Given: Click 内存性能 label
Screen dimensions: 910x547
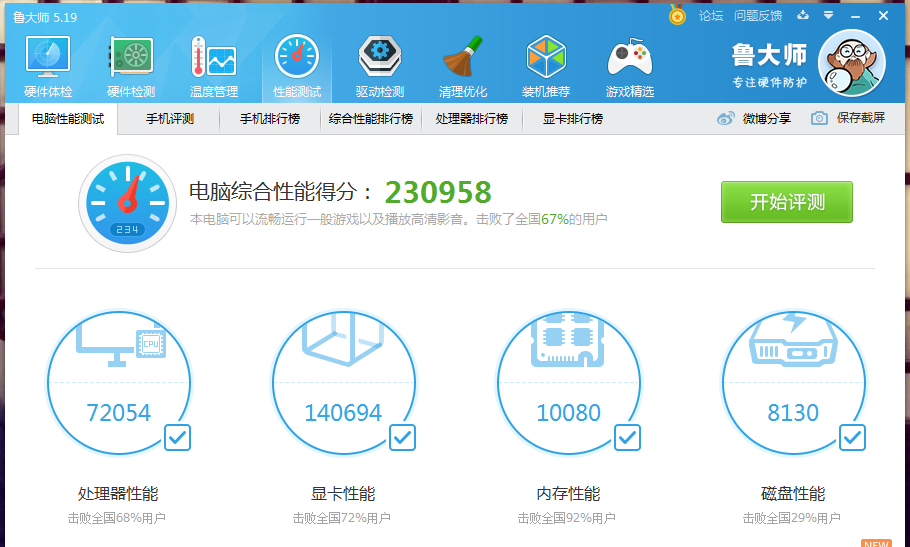Looking at the screenshot, I should point(568,494).
